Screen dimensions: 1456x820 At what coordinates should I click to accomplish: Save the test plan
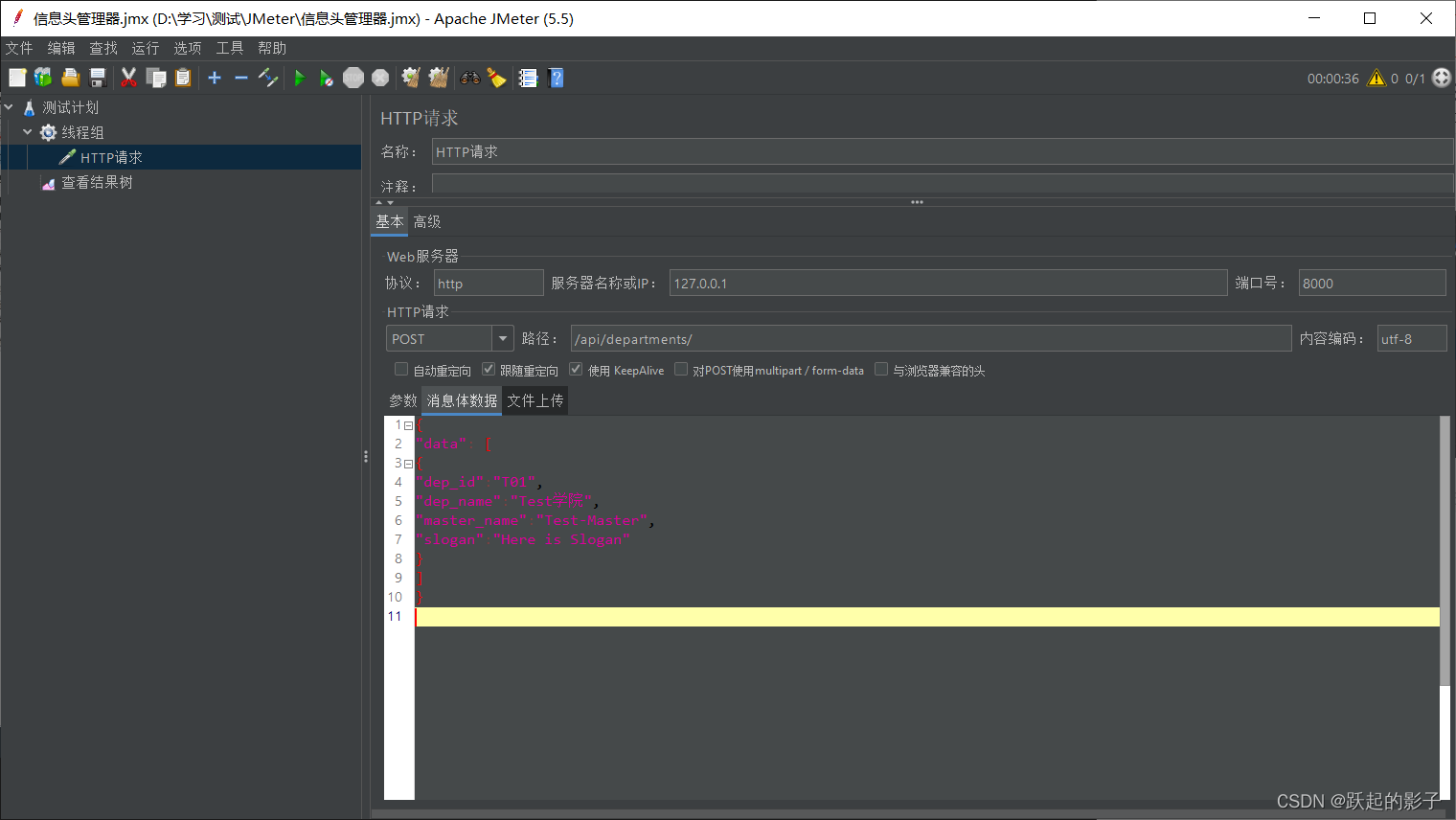pyautogui.click(x=97, y=78)
